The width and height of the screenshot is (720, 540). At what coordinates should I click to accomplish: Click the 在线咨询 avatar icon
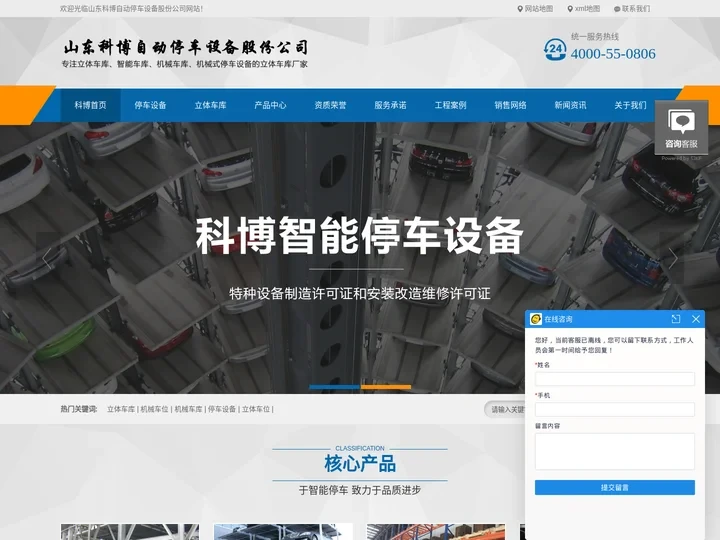pos(535,319)
